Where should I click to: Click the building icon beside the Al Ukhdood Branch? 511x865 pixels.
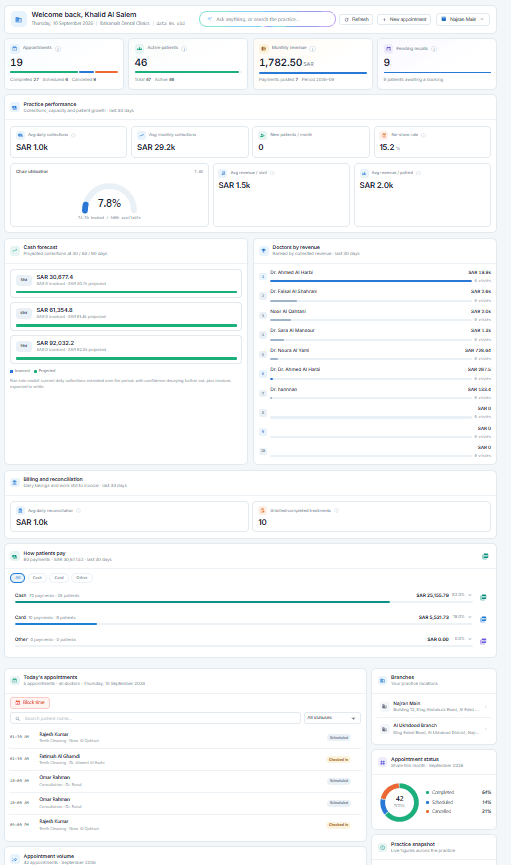pos(384,729)
